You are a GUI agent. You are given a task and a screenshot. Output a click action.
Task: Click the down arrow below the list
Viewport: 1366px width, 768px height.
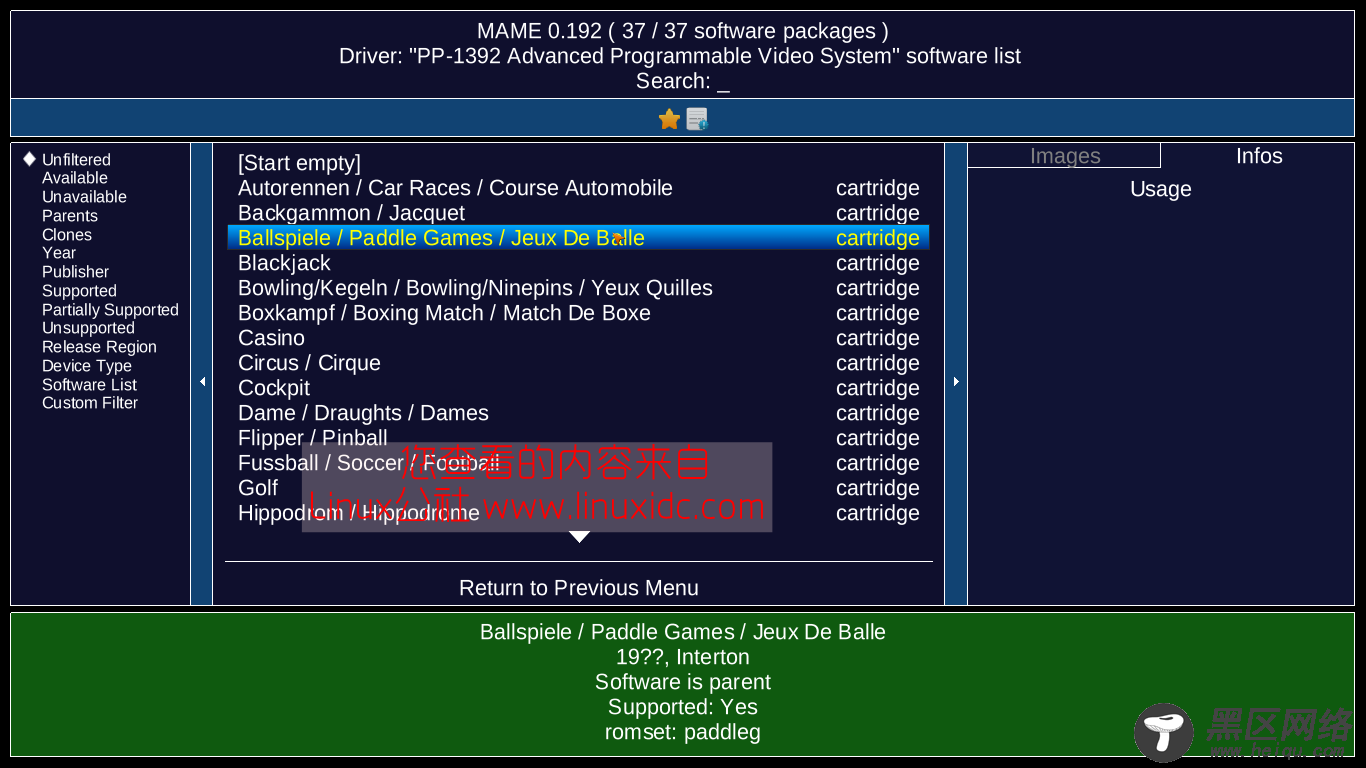[579, 537]
